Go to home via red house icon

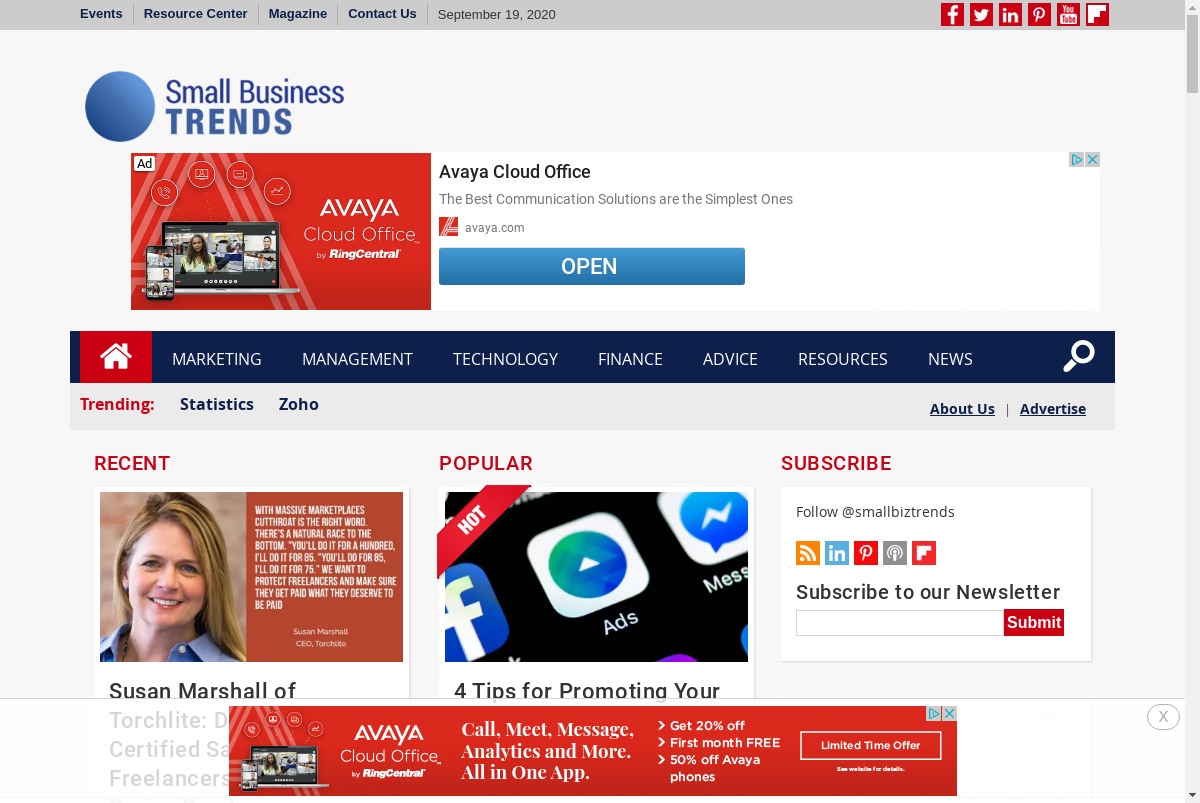[116, 357]
